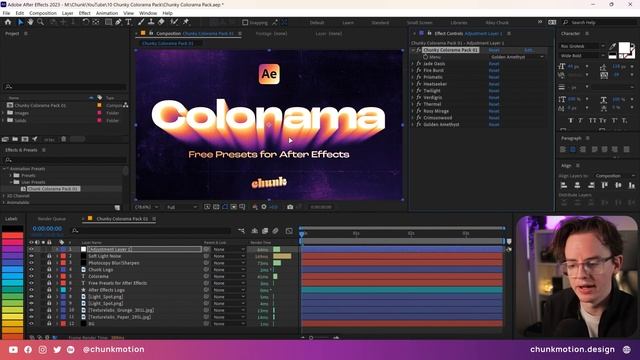
Task: Click the Instagram icon in bottom banner
Action: pos(42,350)
